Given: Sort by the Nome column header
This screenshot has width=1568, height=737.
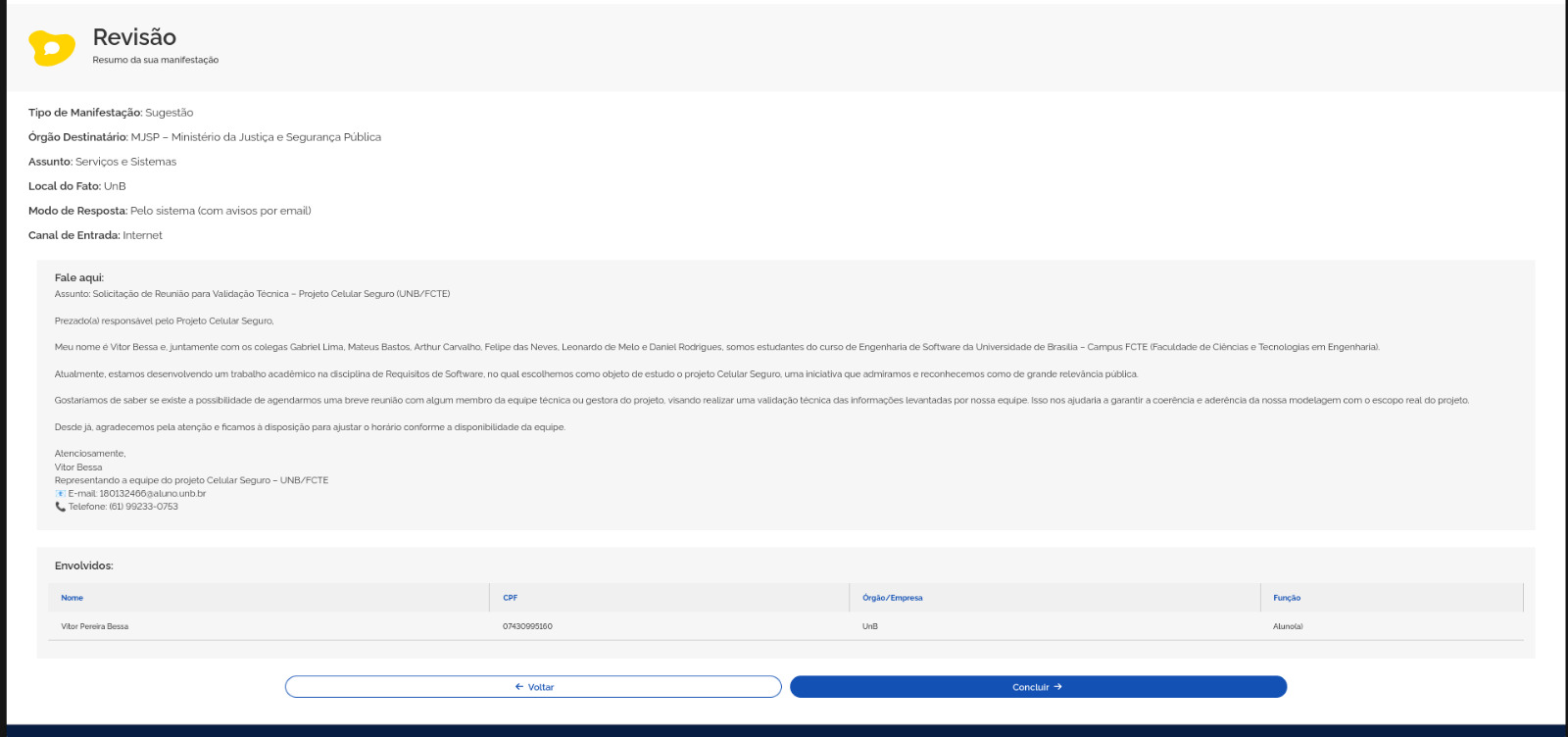Looking at the screenshot, I should coord(73,598).
